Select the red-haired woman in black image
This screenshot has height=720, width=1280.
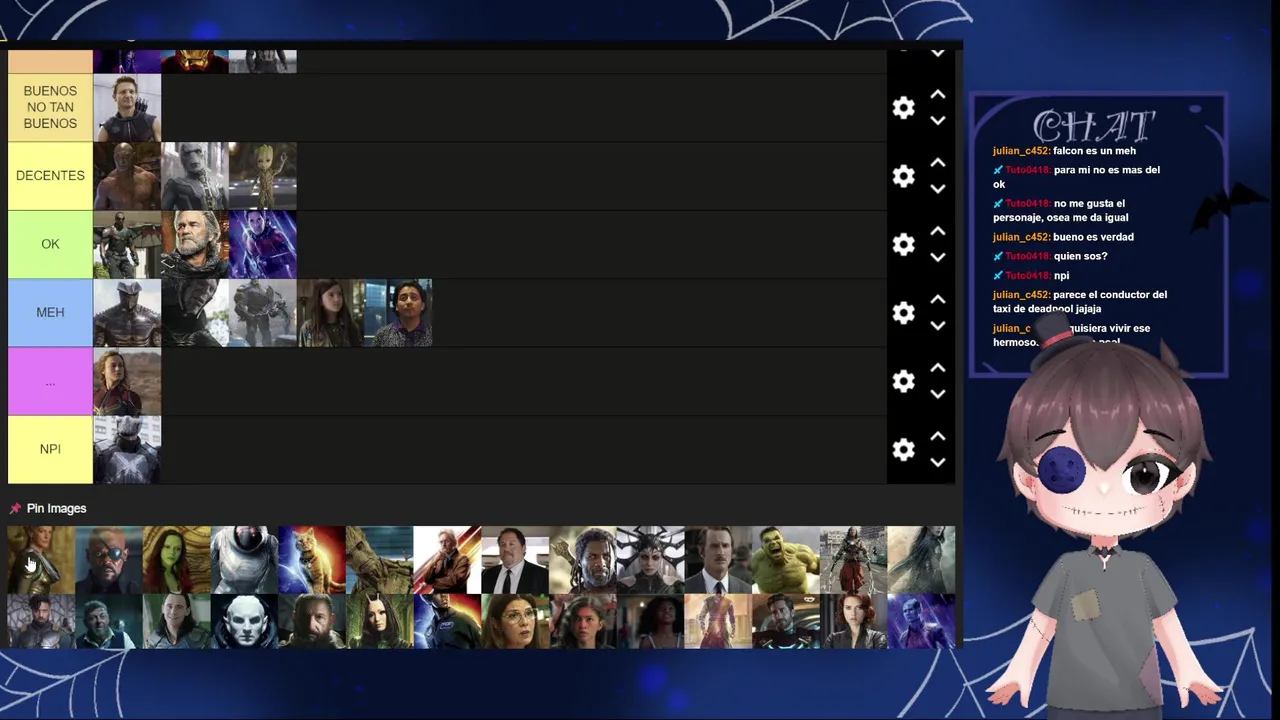pyautogui.click(x=854, y=621)
